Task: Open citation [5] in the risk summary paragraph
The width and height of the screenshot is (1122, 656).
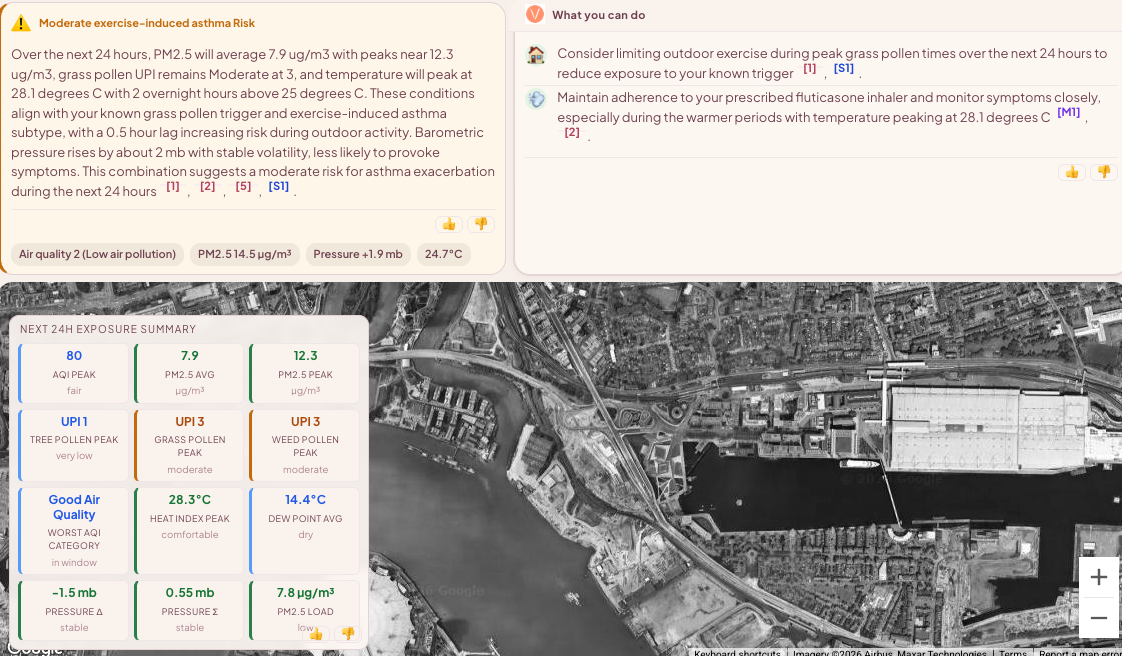Action: [243, 186]
